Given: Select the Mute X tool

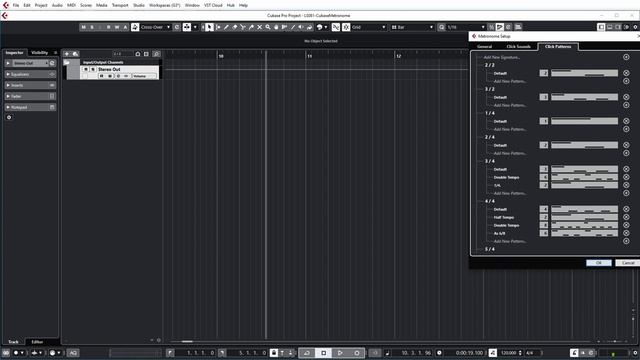Looking at the screenshot, I should pos(259,27).
